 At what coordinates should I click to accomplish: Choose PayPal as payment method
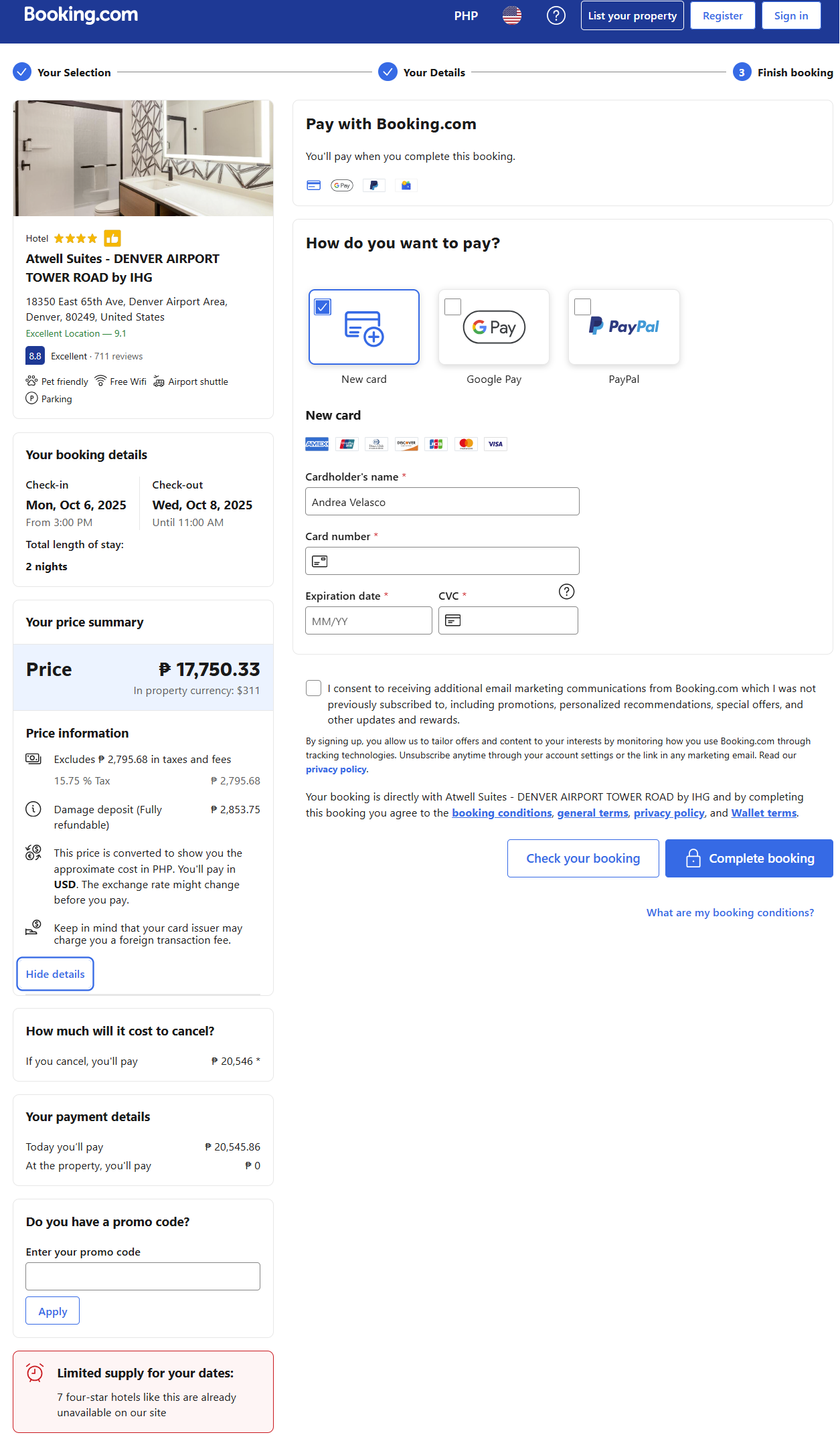click(x=624, y=327)
